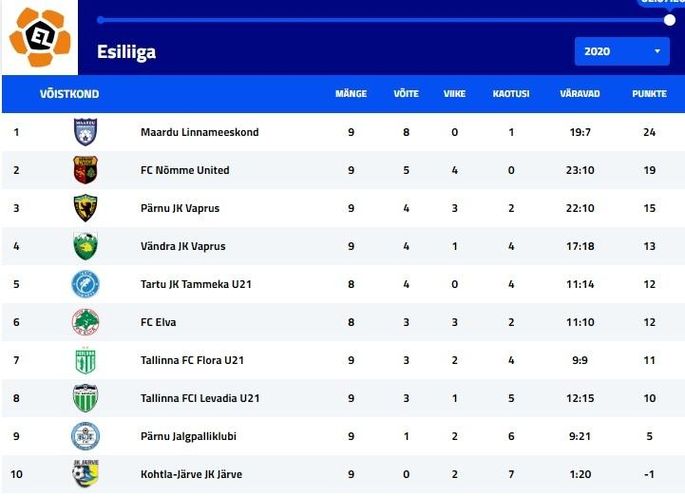Open the Maardu Linnameeskond team link

[x=200, y=132]
